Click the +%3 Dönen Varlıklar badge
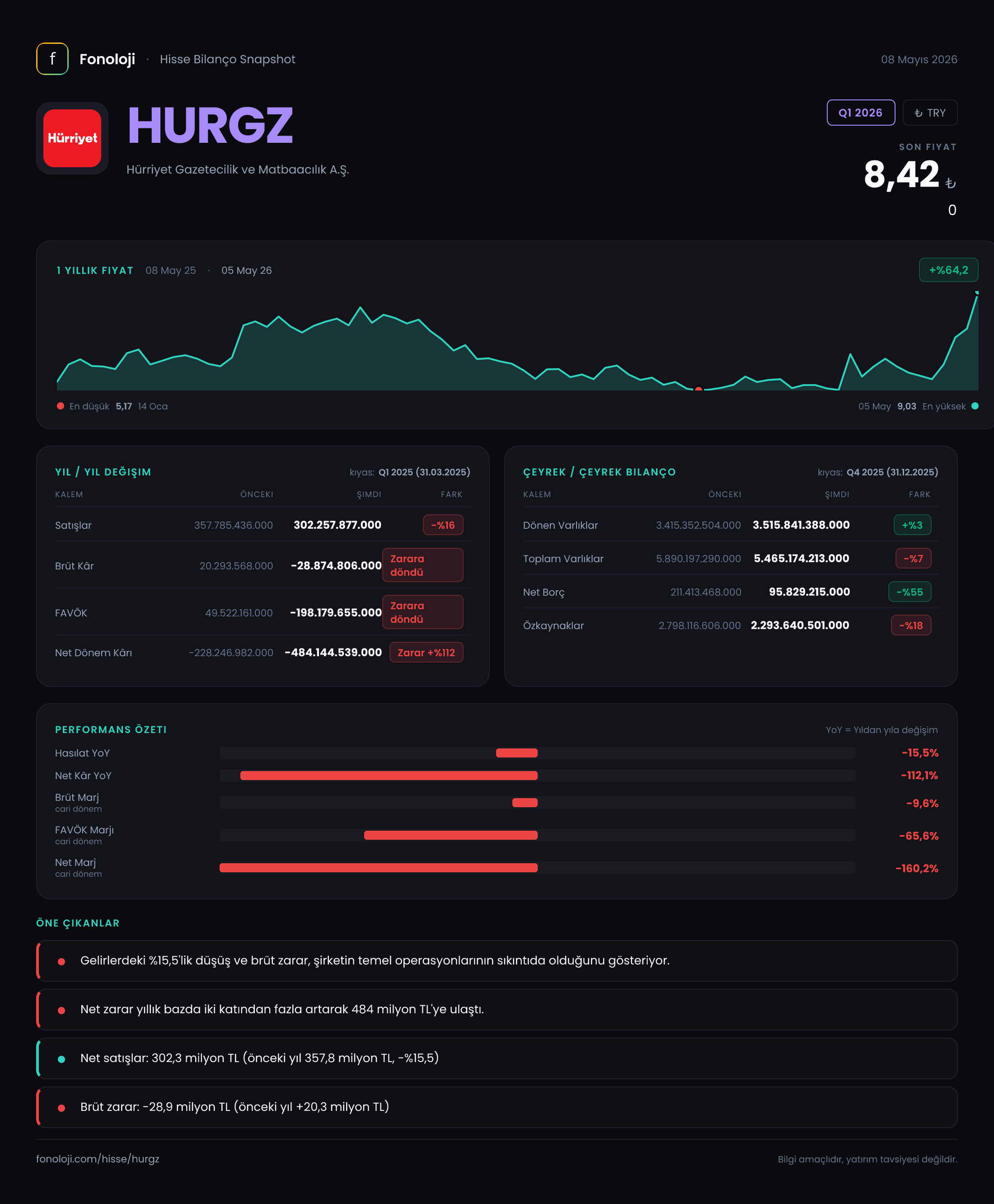The width and height of the screenshot is (994, 1204). click(x=912, y=525)
